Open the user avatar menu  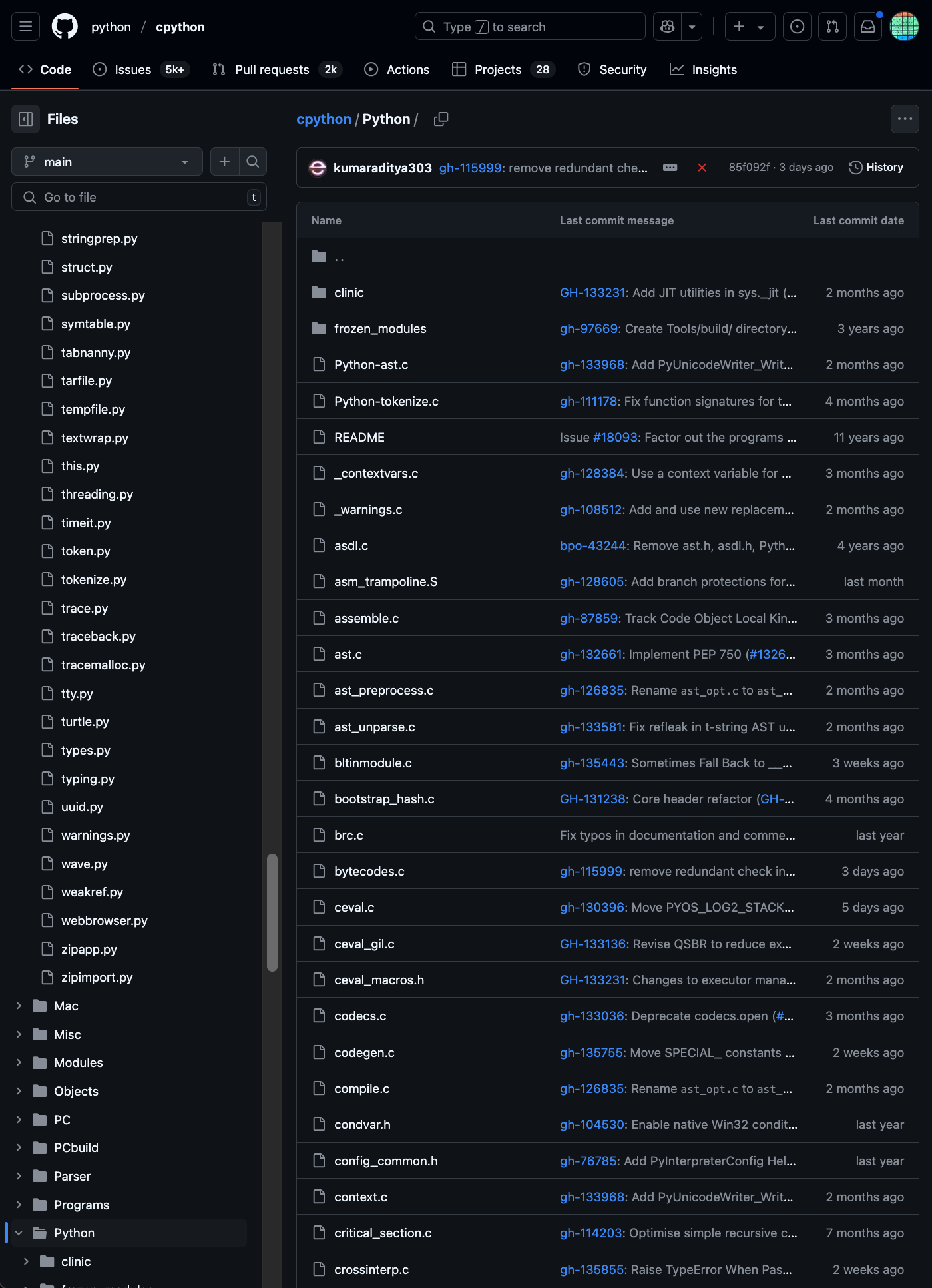(904, 27)
